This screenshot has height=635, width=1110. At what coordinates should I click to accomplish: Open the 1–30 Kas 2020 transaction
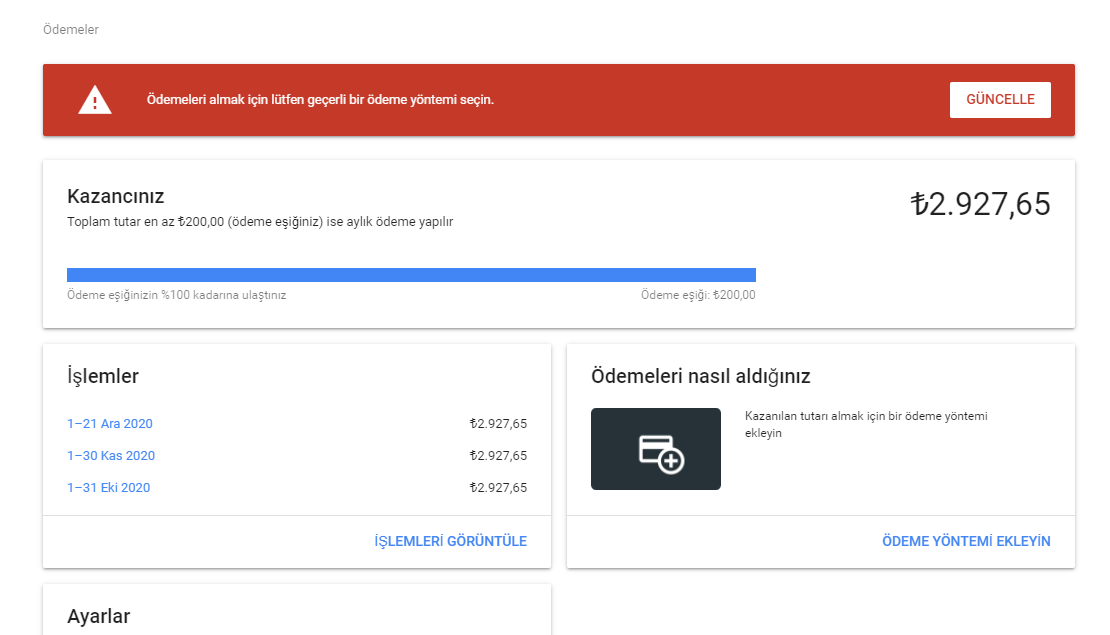click(111, 455)
